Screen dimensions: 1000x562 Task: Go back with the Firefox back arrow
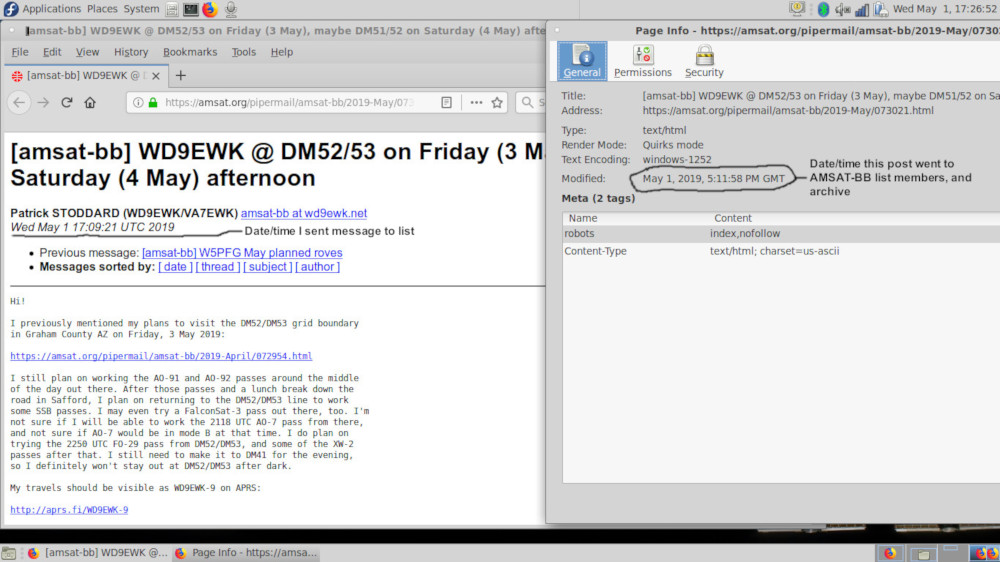tap(19, 102)
